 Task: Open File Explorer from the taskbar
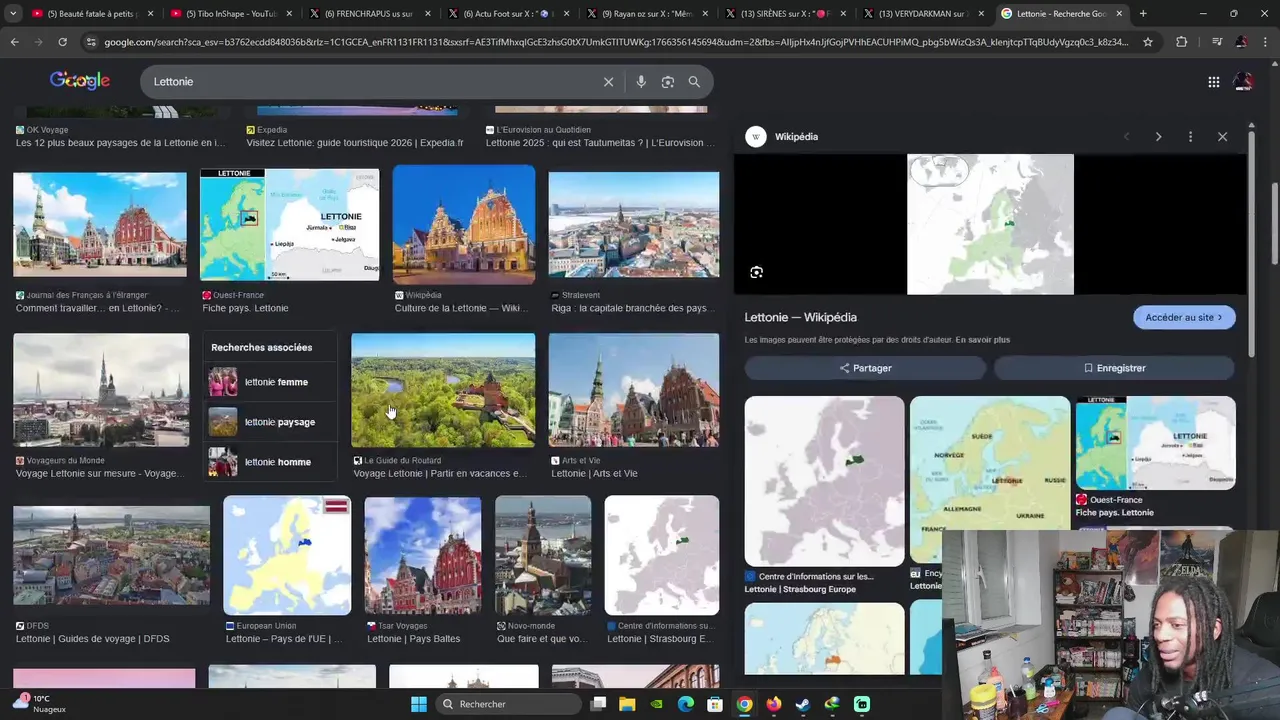[x=628, y=704]
